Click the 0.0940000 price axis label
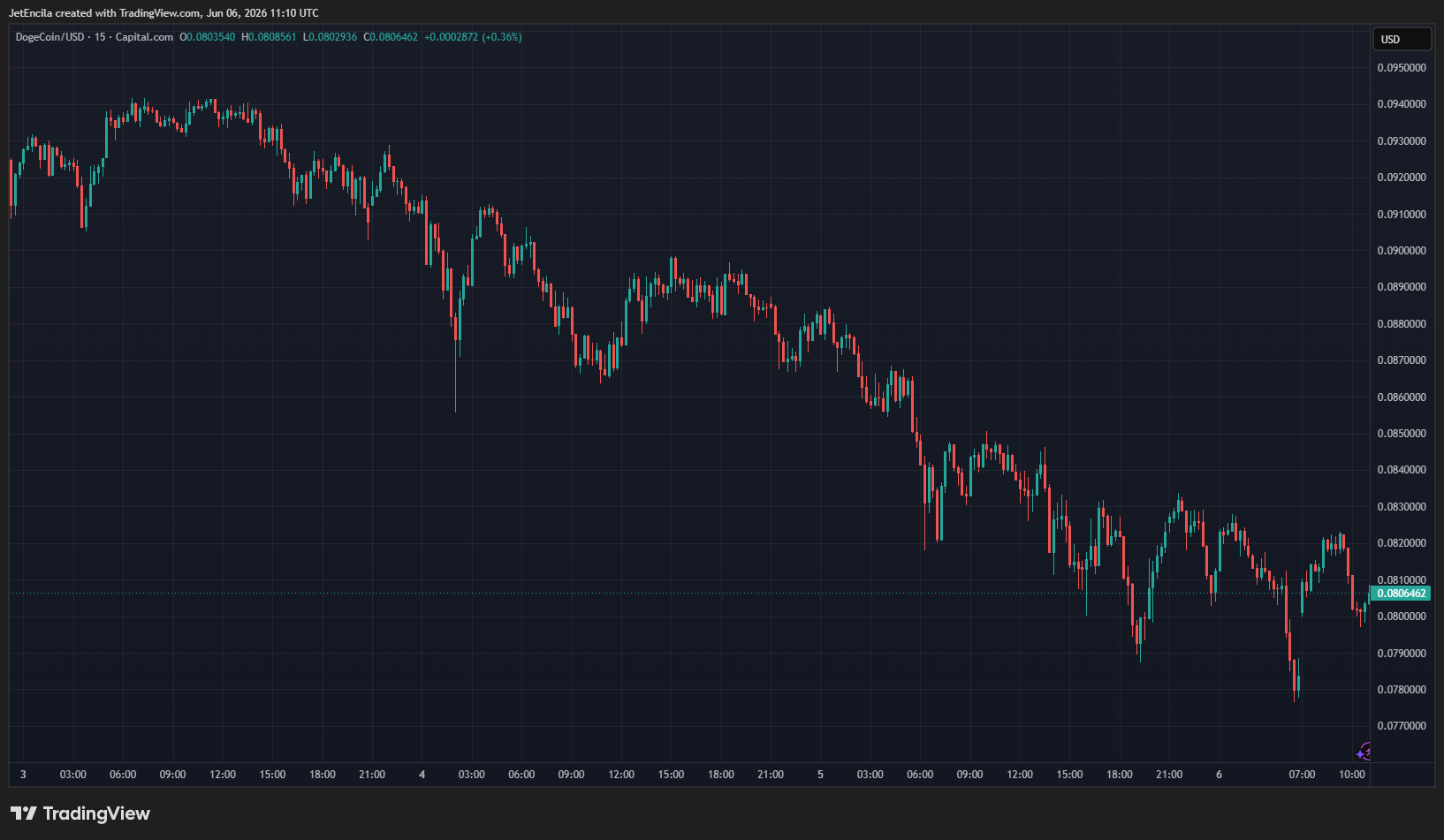This screenshot has height=840, width=1444. click(x=1402, y=104)
